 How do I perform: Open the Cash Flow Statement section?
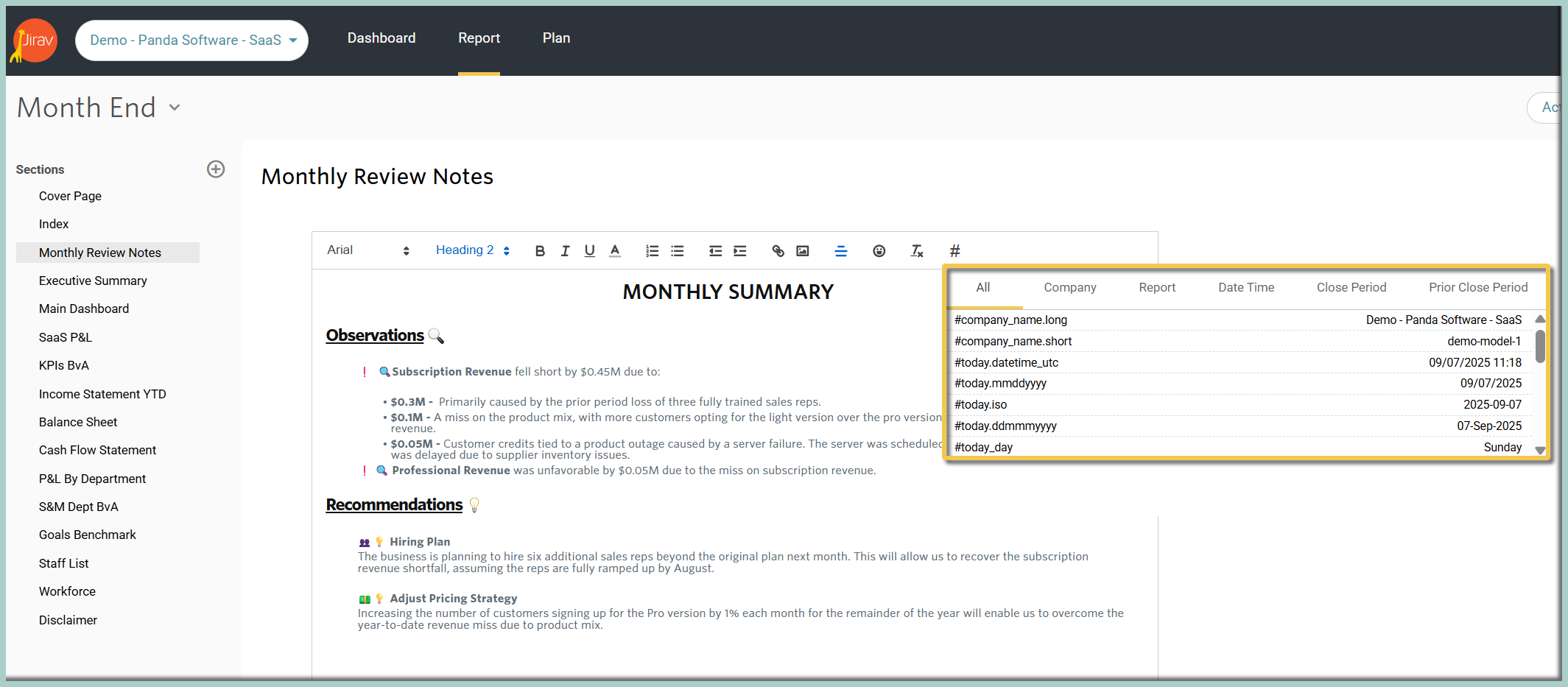[97, 450]
